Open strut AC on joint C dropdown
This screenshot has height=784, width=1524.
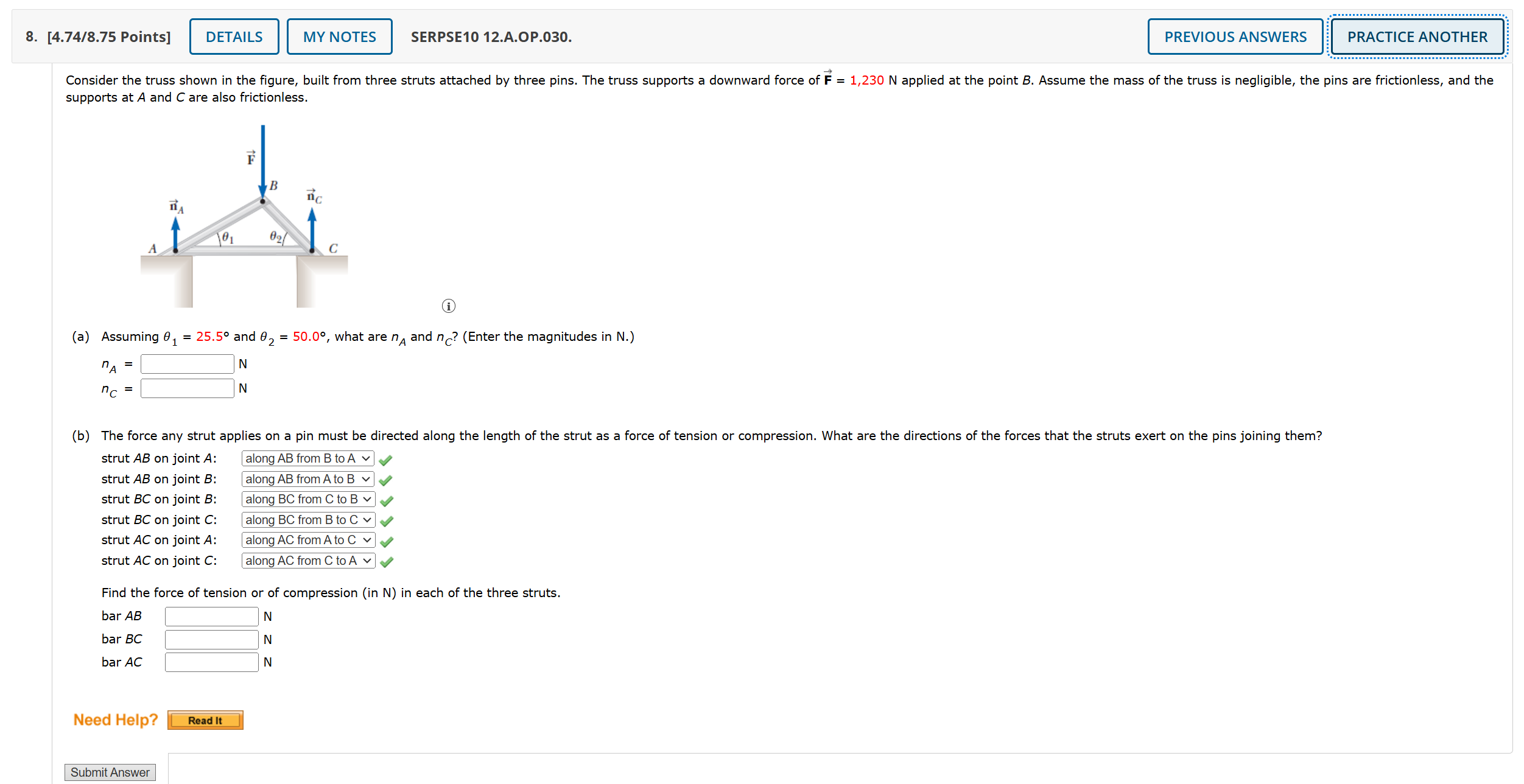pos(308,561)
